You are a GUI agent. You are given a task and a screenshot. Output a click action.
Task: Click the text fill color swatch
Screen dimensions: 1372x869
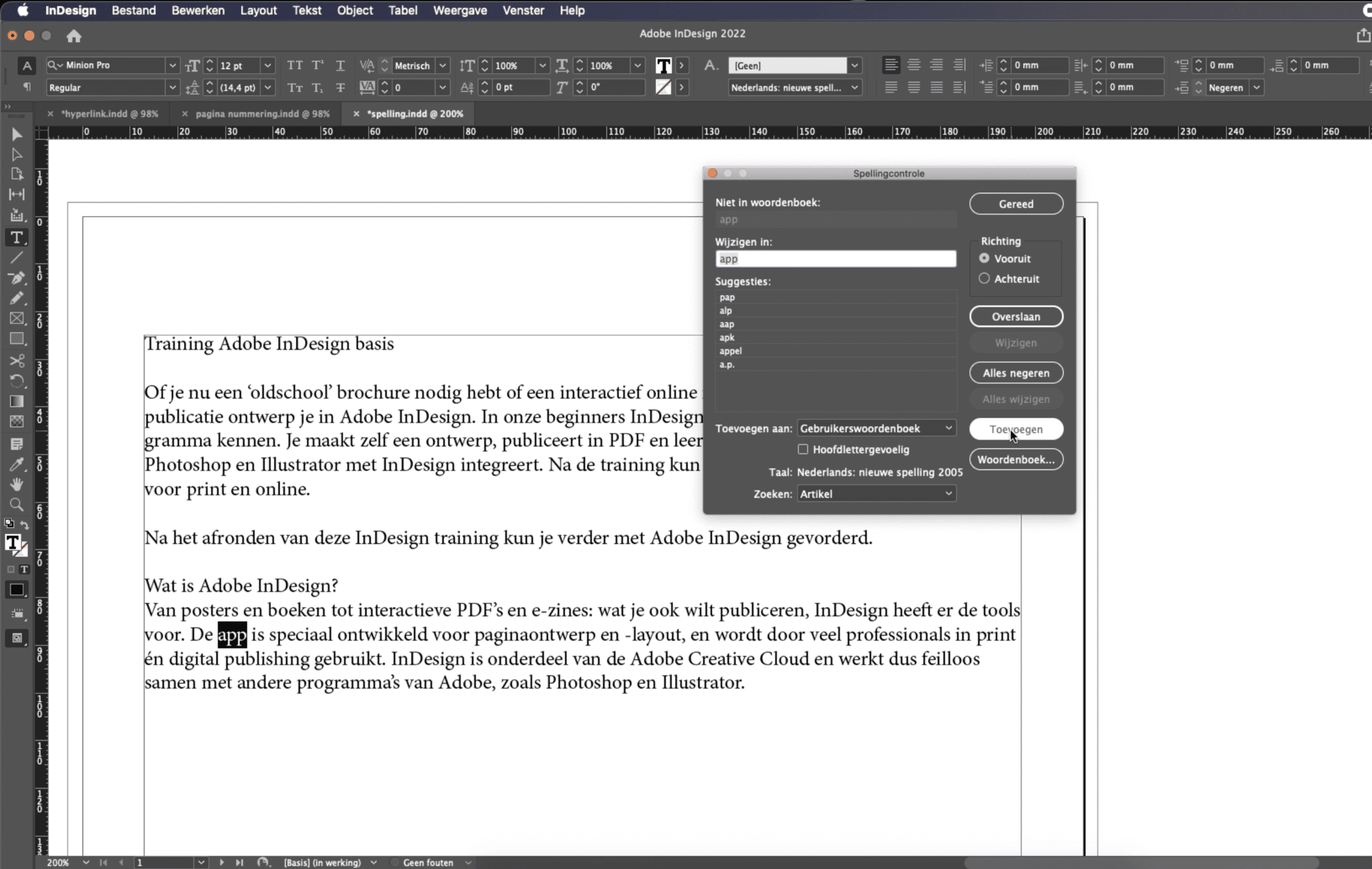click(x=664, y=65)
